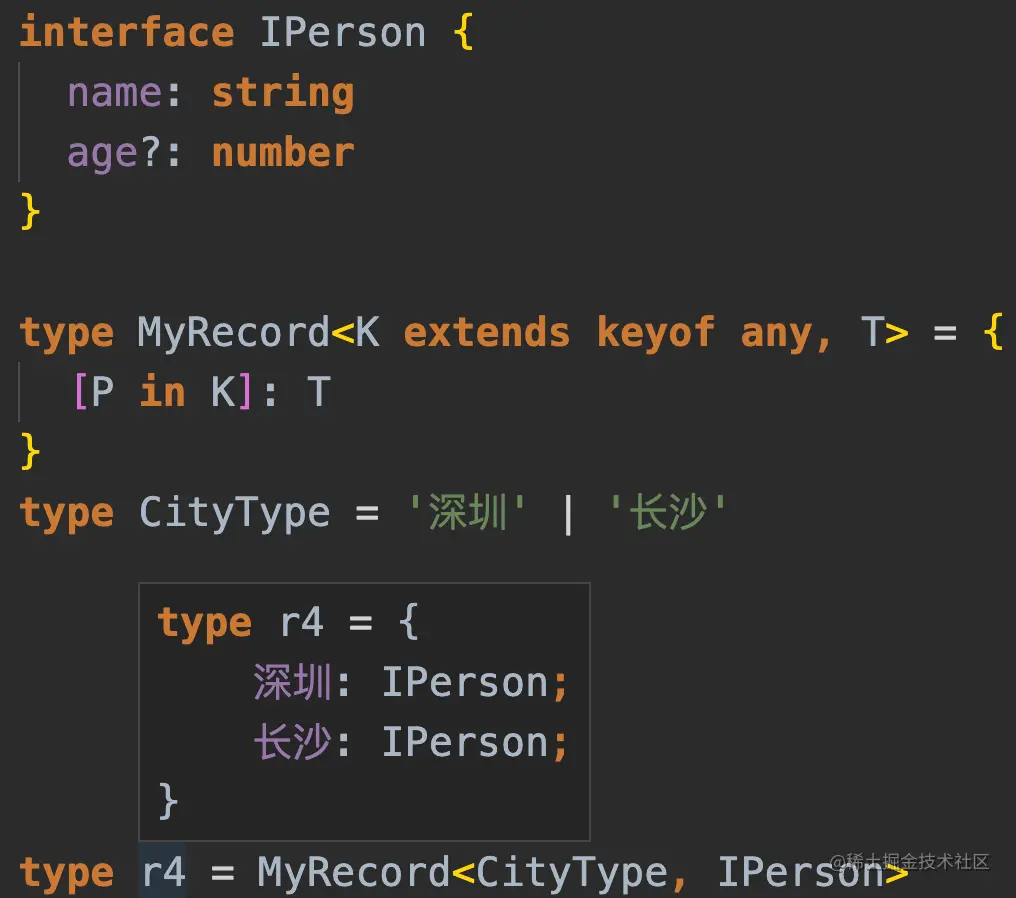The width and height of the screenshot is (1016, 898).
Task: Click the MyRecord type name in its definition
Action: pos(234,332)
